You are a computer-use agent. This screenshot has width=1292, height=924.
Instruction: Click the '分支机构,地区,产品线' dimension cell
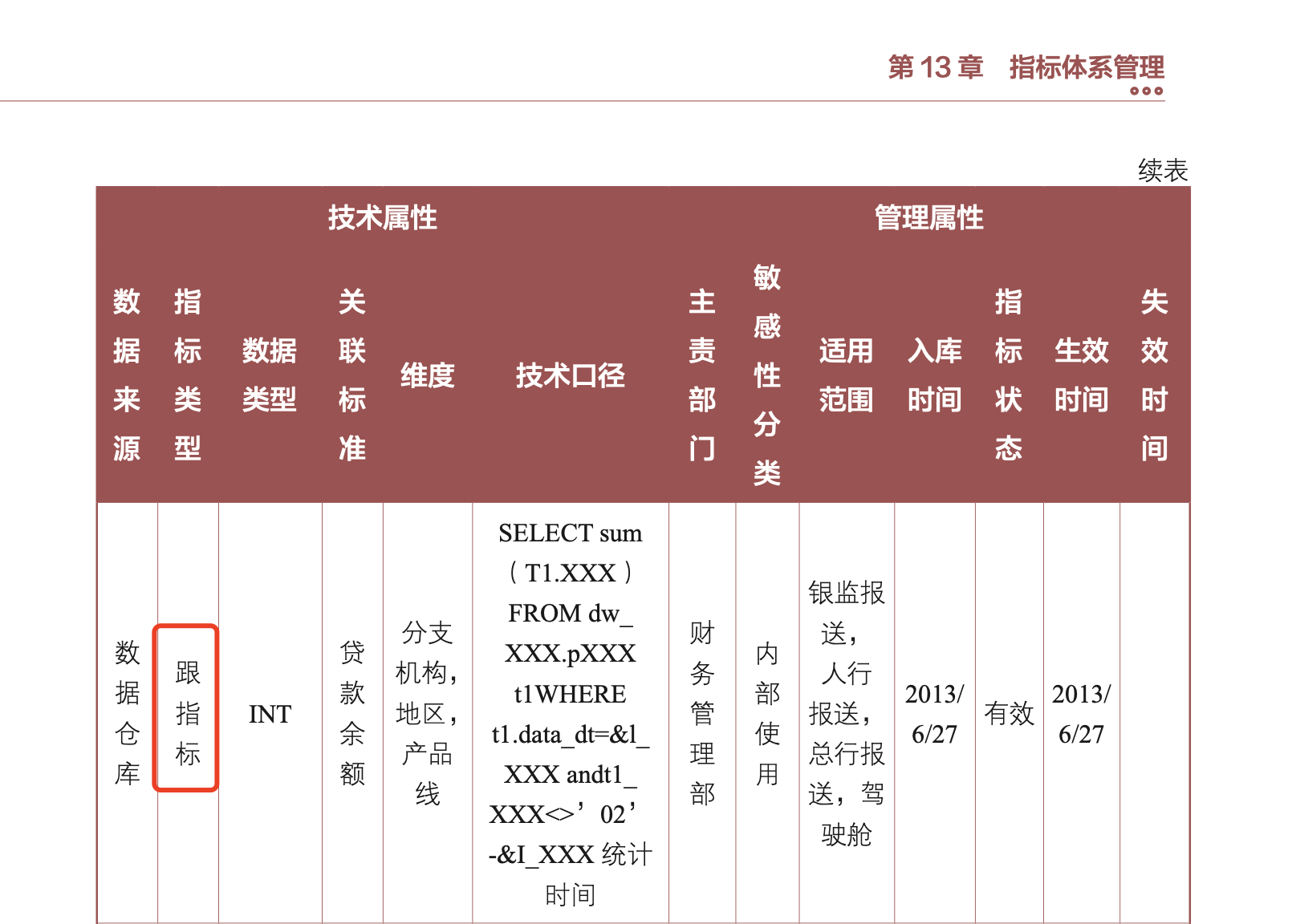tap(427, 712)
